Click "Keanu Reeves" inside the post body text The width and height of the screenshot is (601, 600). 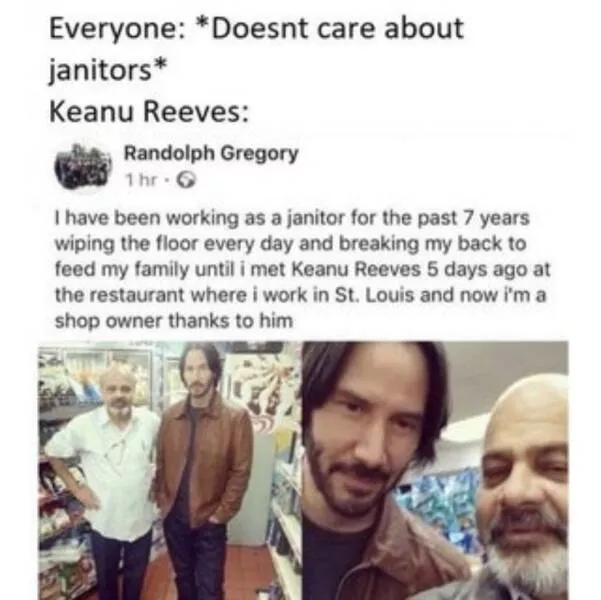(356, 269)
